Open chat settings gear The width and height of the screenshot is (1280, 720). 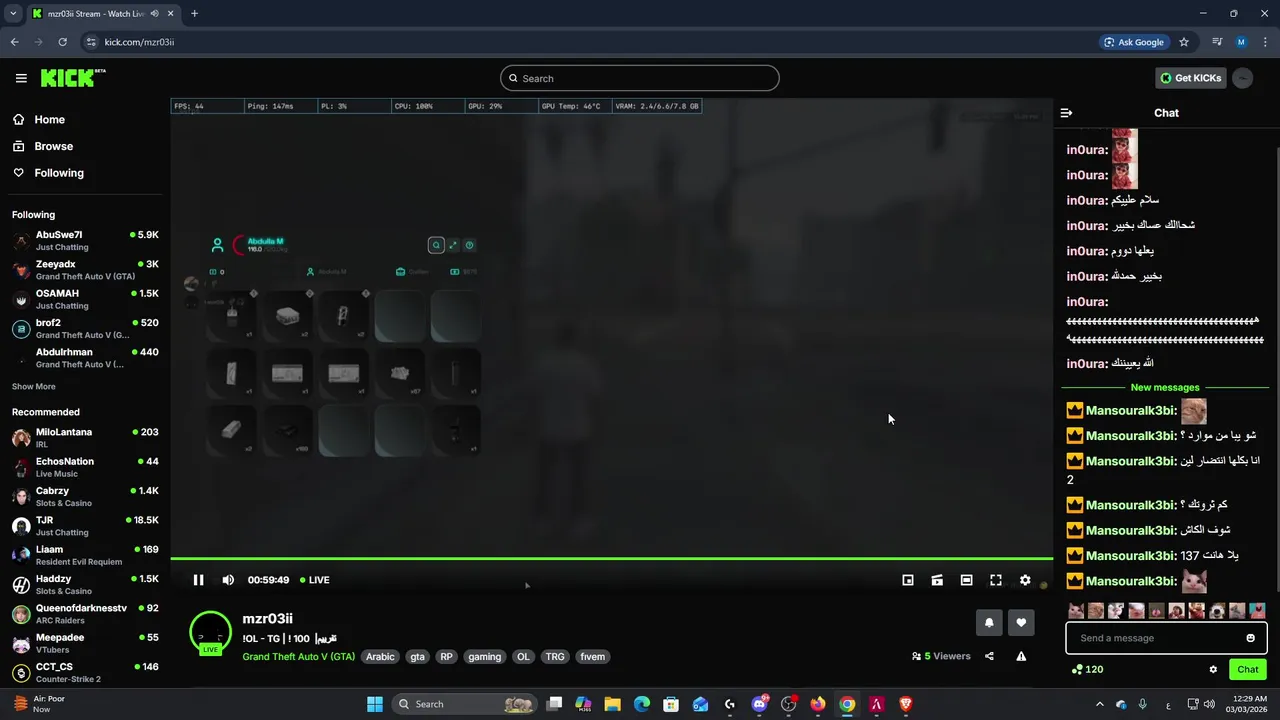tap(1213, 670)
